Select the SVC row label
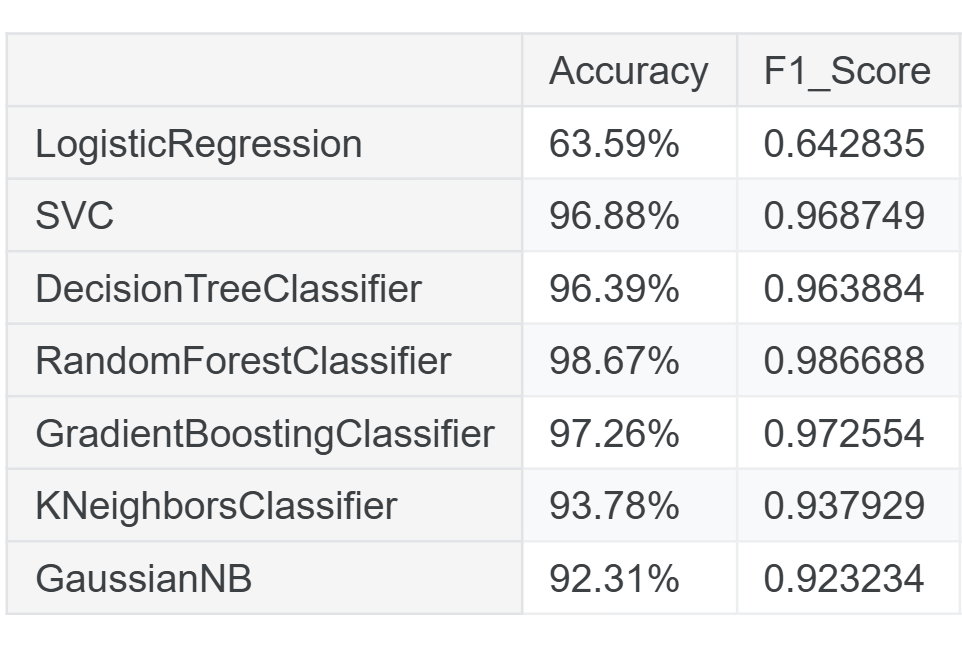The image size is (962, 654). tap(264, 215)
